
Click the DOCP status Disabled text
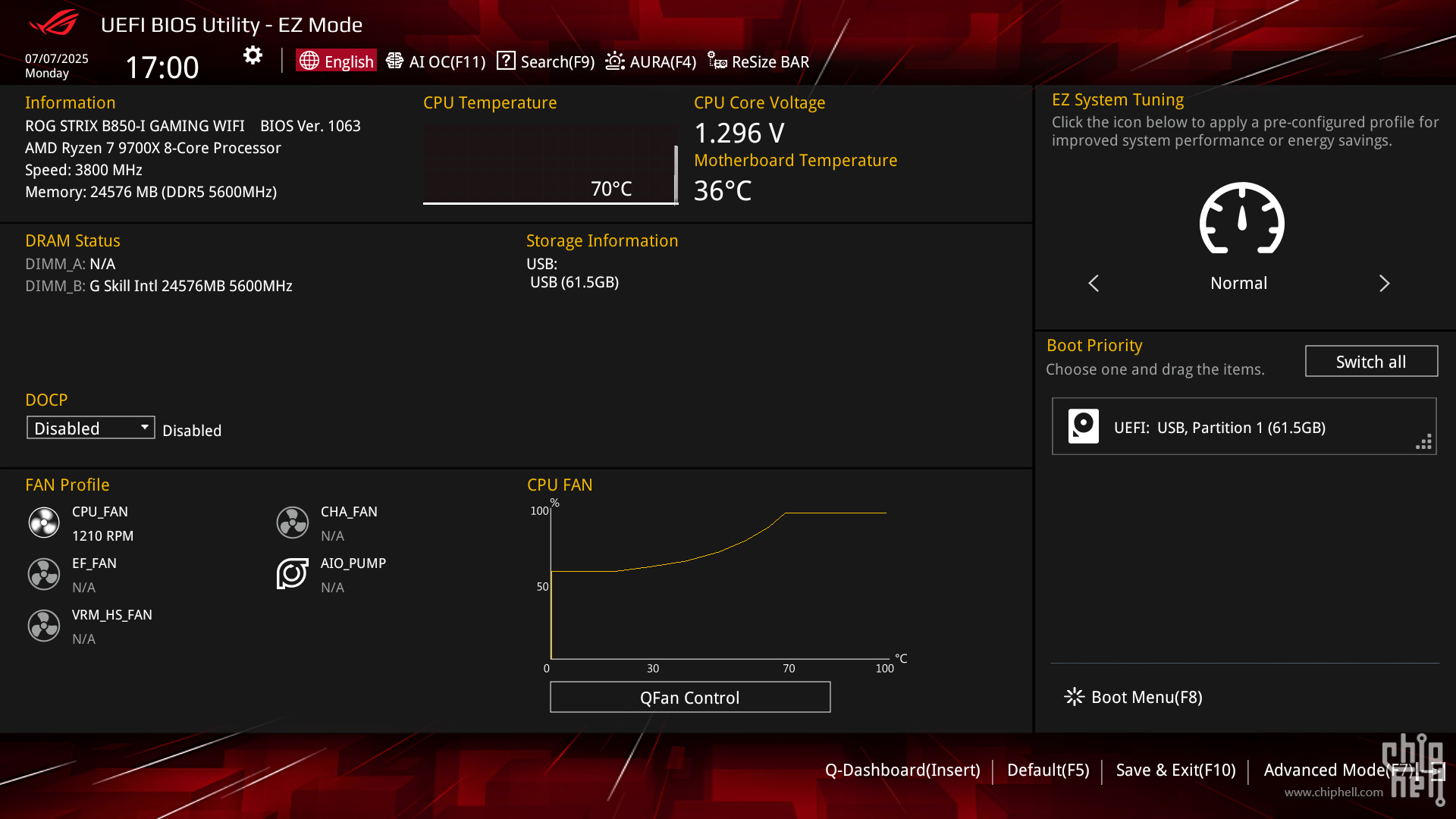[192, 431]
